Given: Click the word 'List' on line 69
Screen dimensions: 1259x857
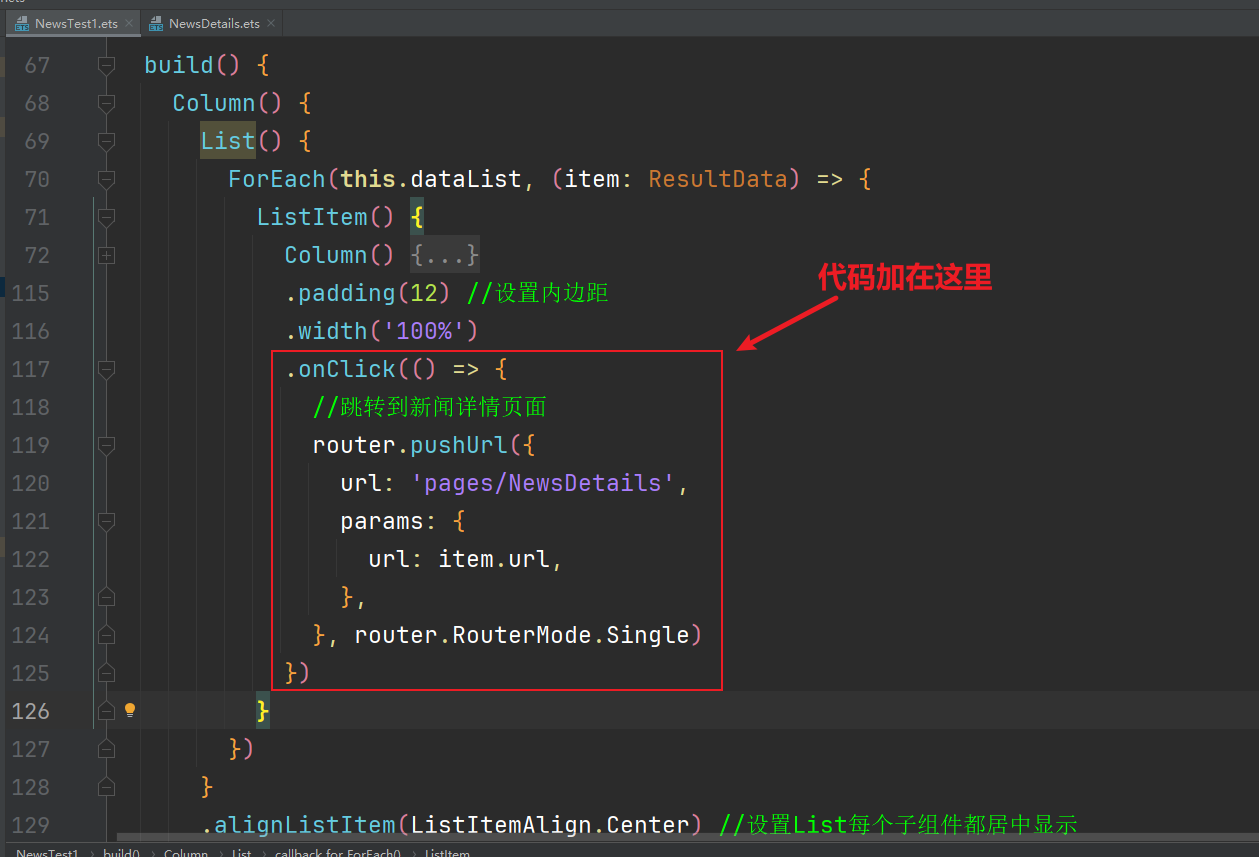Looking at the screenshot, I should coord(228,141).
